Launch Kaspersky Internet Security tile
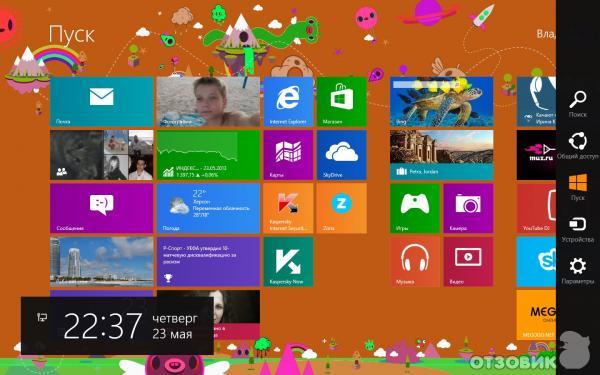The width and height of the screenshot is (600, 375). coord(288,208)
